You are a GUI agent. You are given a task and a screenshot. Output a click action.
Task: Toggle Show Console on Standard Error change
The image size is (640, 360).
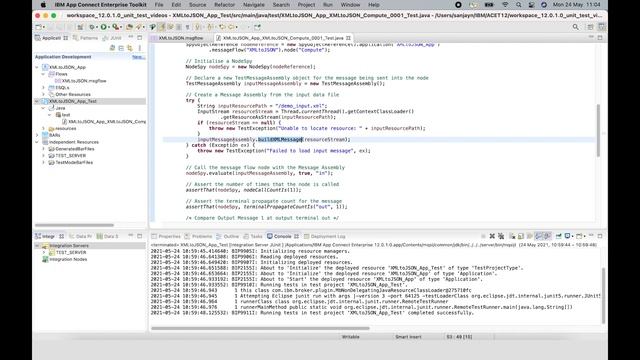547,236
